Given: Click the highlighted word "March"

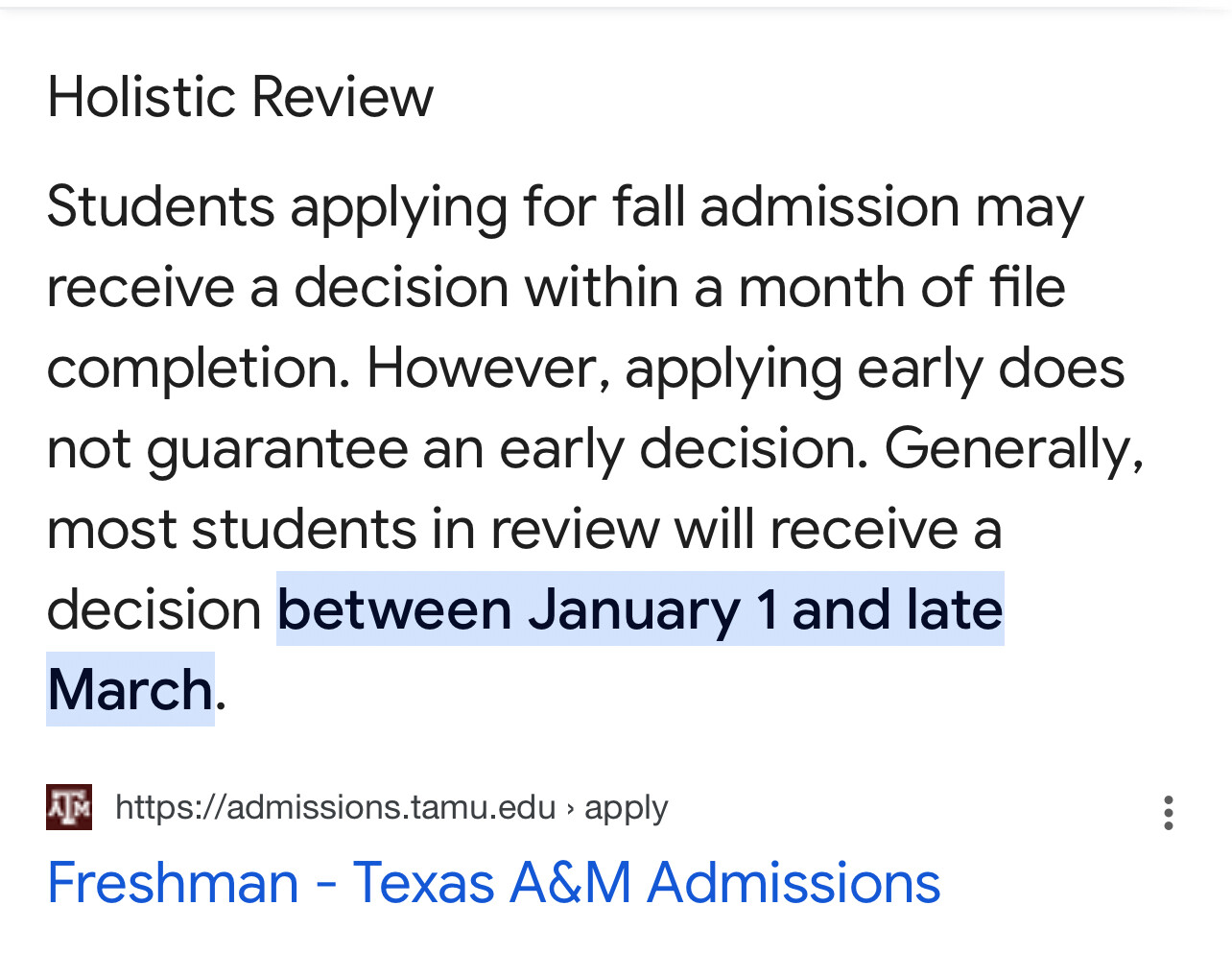Looking at the screenshot, I should 130,689.
